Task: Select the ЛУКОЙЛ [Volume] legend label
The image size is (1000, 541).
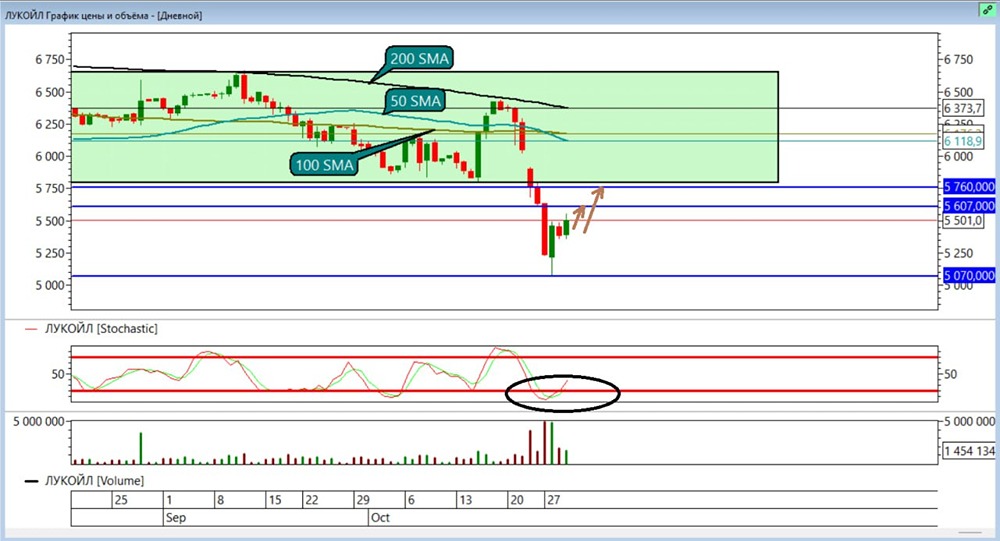Action: pos(94,480)
